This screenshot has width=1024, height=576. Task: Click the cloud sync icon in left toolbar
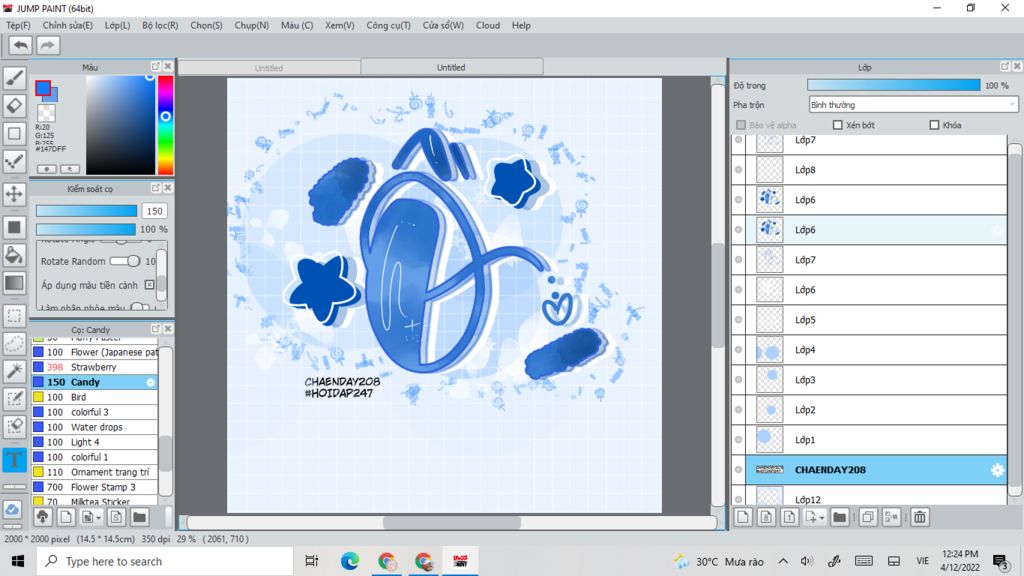click(x=12, y=509)
